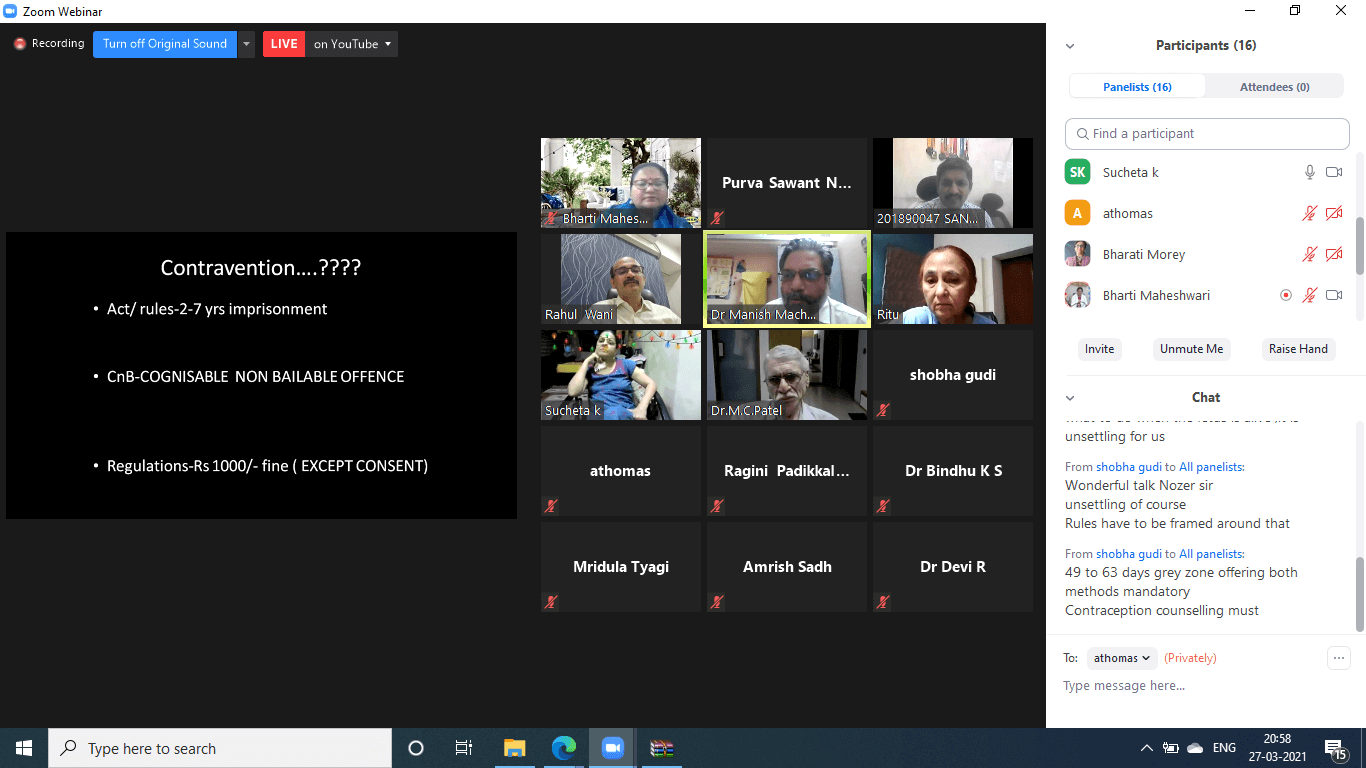This screenshot has width=1366, height=768.
Task: Click Bharati Morey's disabled camera icon
Action: coord(1333,254)
